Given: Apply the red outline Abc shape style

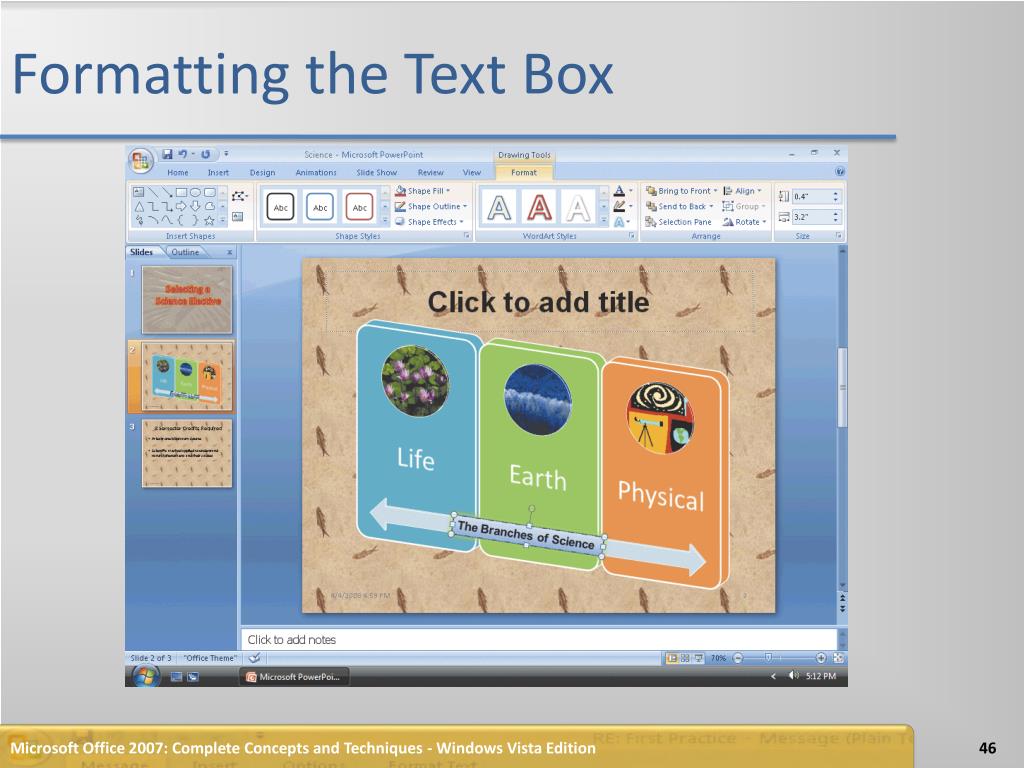Looking at the screenshot, I should 359,207.
